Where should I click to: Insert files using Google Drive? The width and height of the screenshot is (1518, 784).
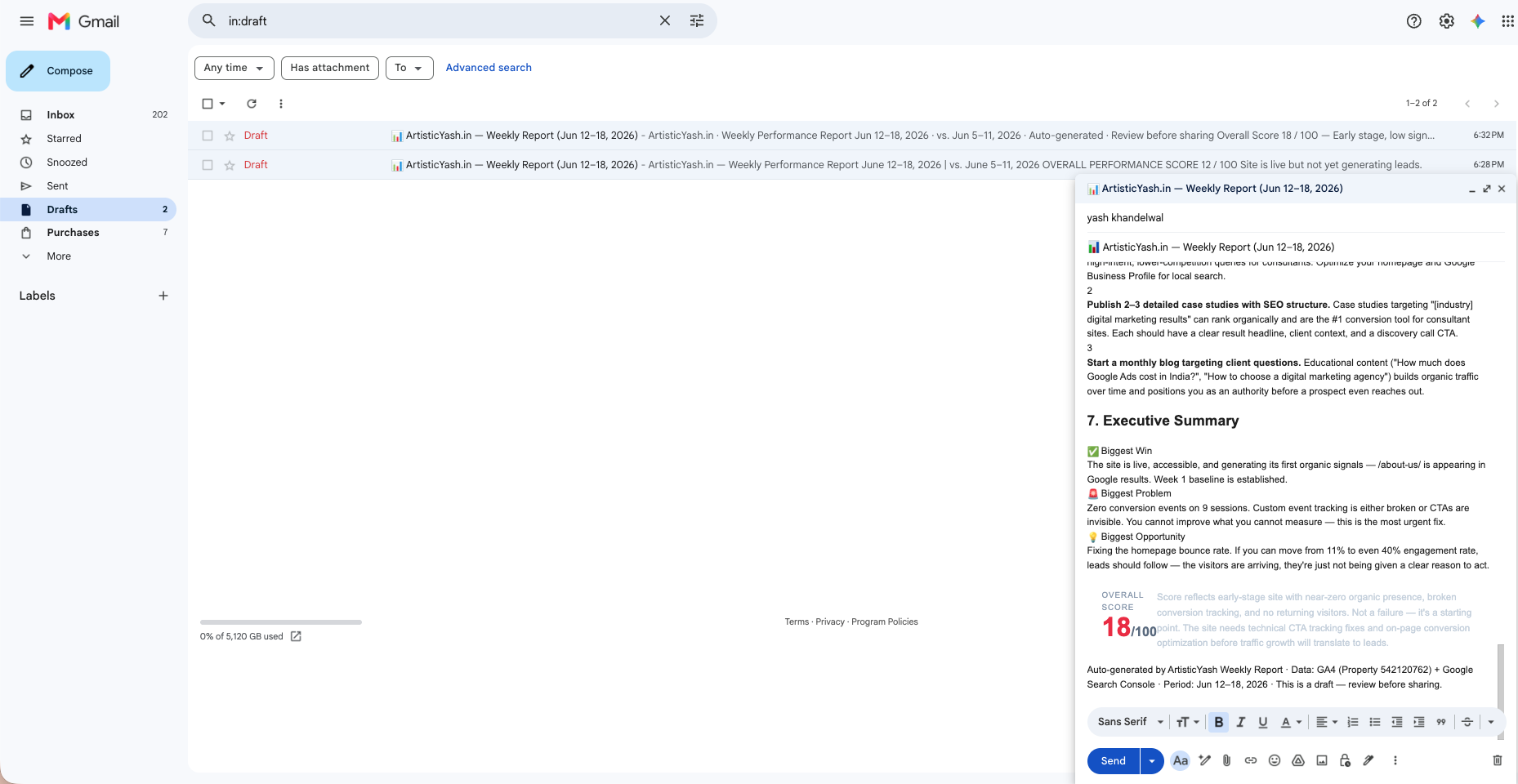(1298, 760)
